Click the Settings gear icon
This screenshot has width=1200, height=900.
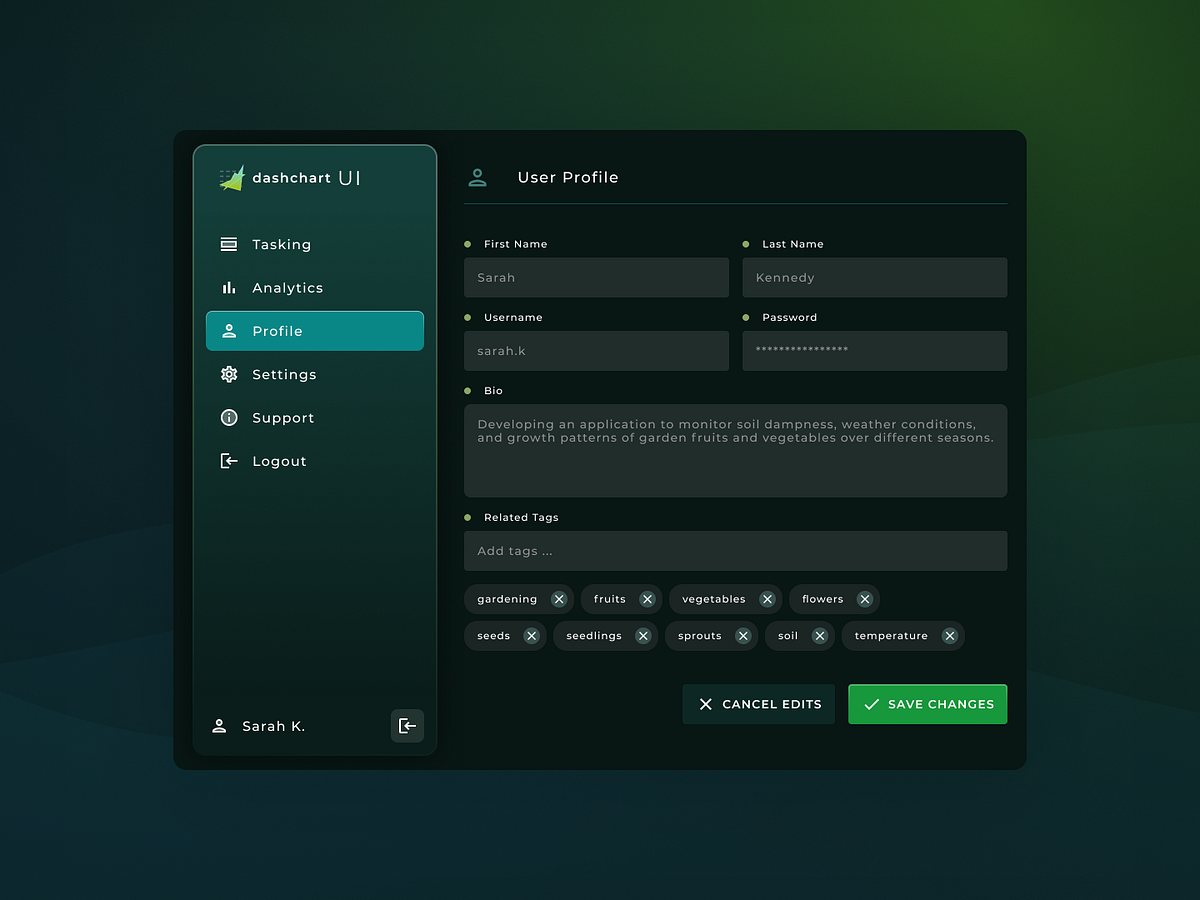click(x=227, y=374)
